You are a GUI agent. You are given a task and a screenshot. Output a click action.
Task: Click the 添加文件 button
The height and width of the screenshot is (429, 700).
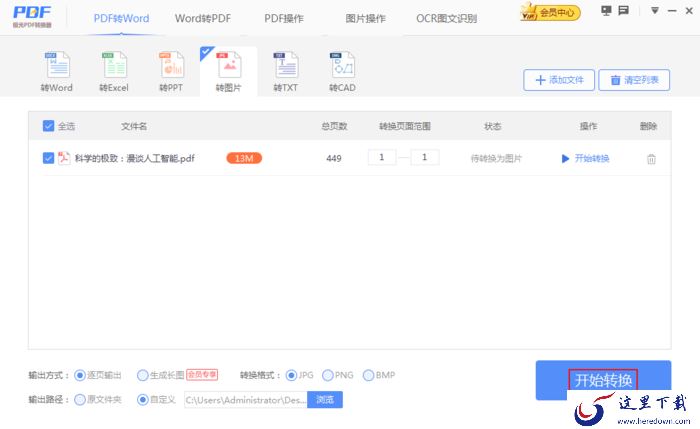[559, 80]
